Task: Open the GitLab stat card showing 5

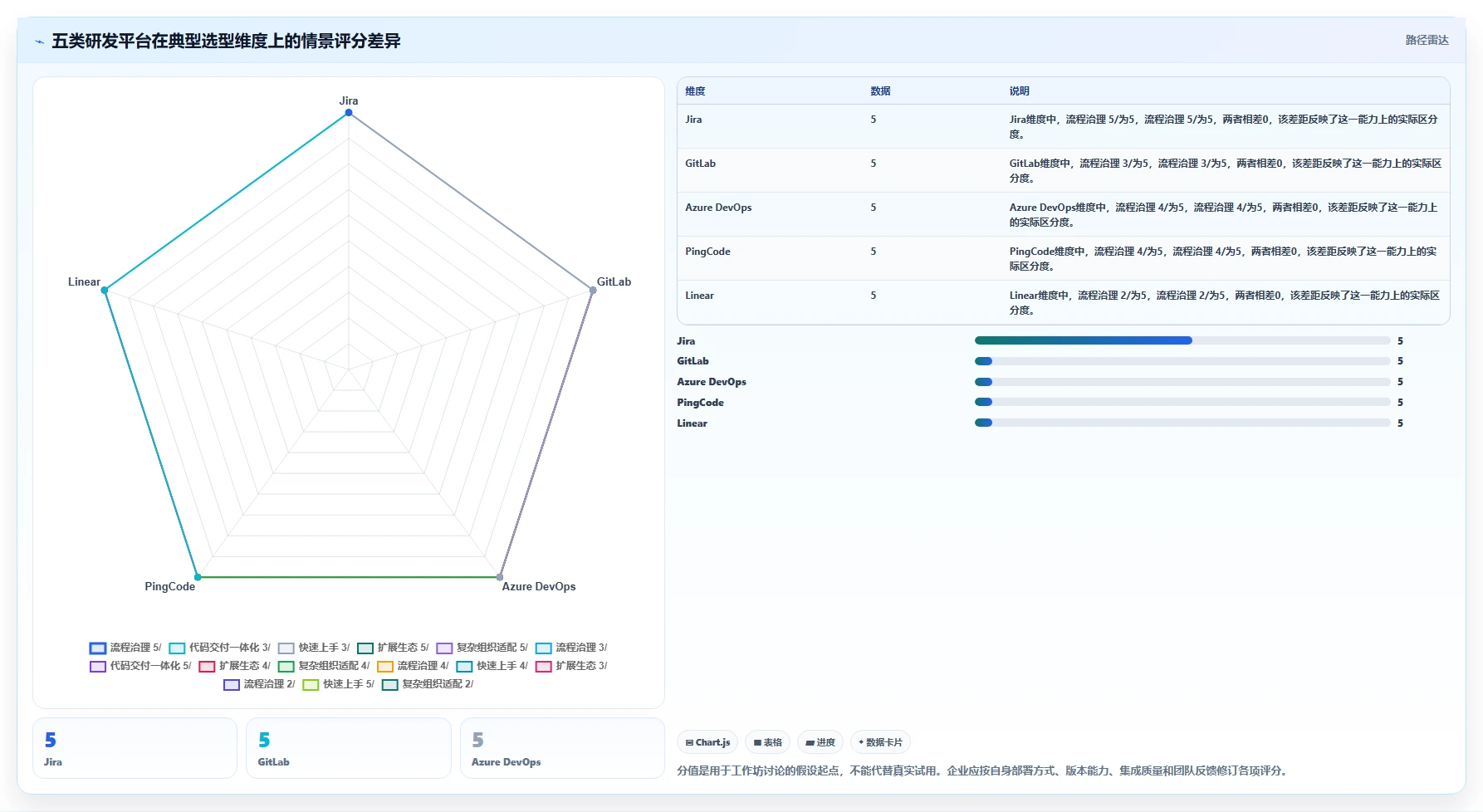Action: coord(349,748)
